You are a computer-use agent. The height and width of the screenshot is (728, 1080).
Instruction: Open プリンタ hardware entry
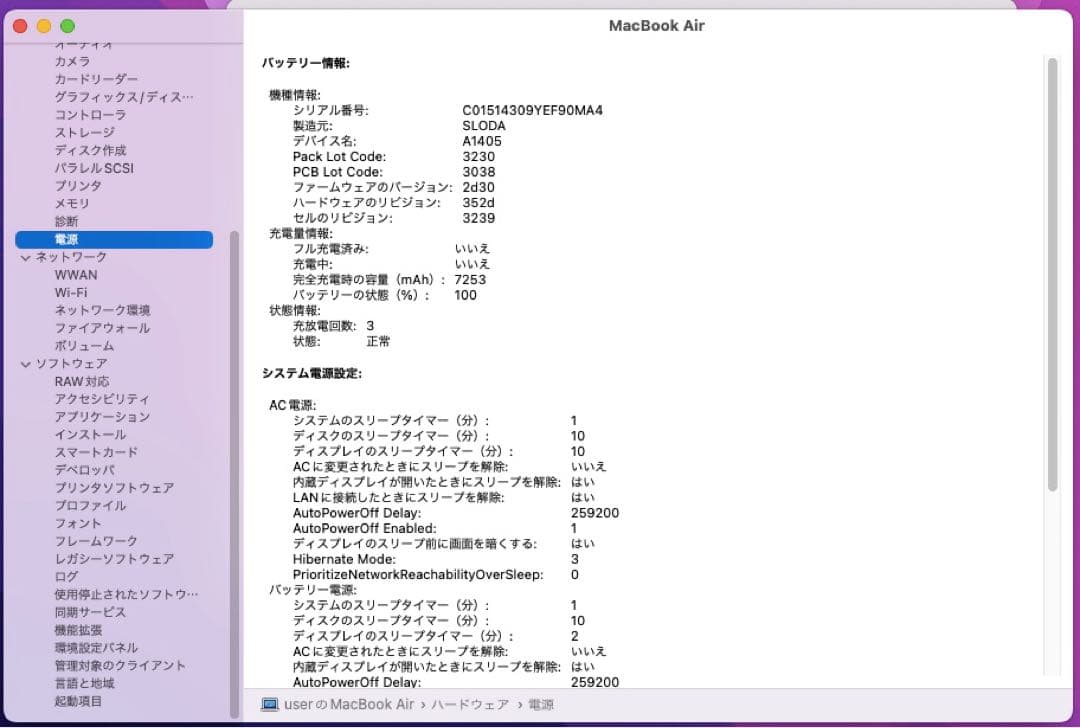pos(79,186)
